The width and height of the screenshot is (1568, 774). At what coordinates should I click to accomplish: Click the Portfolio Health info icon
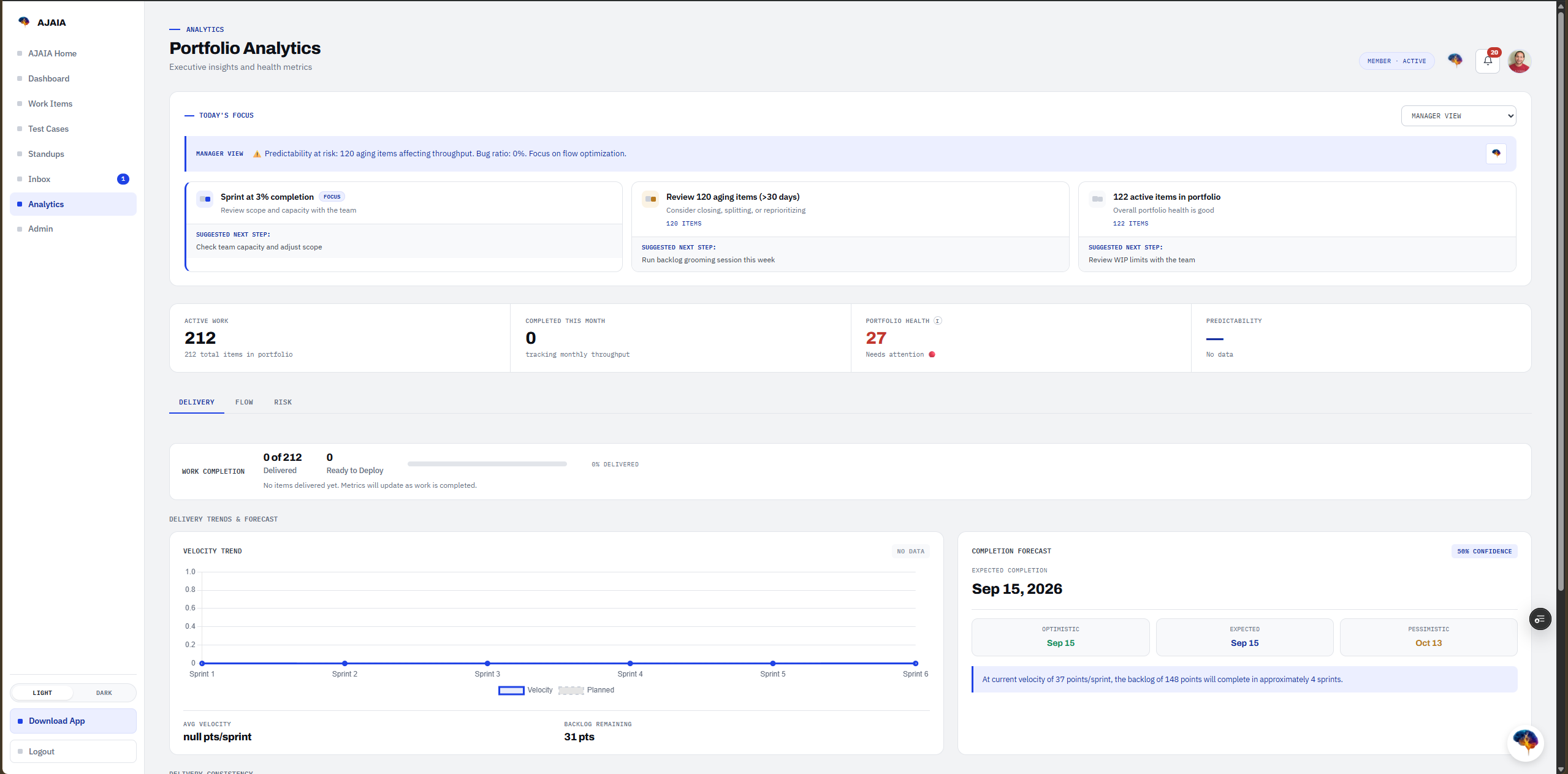tap(937, 321)
